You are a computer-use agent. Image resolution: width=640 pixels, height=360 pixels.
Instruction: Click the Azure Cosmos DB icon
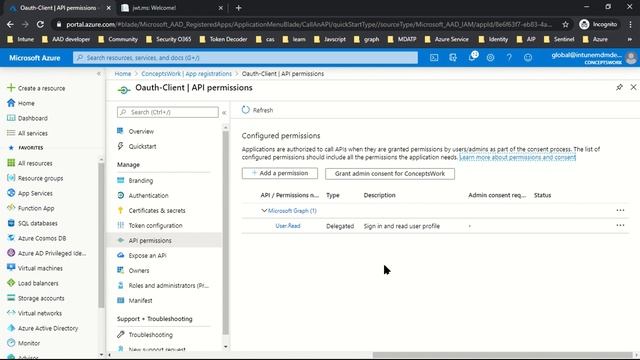(11, 238)
